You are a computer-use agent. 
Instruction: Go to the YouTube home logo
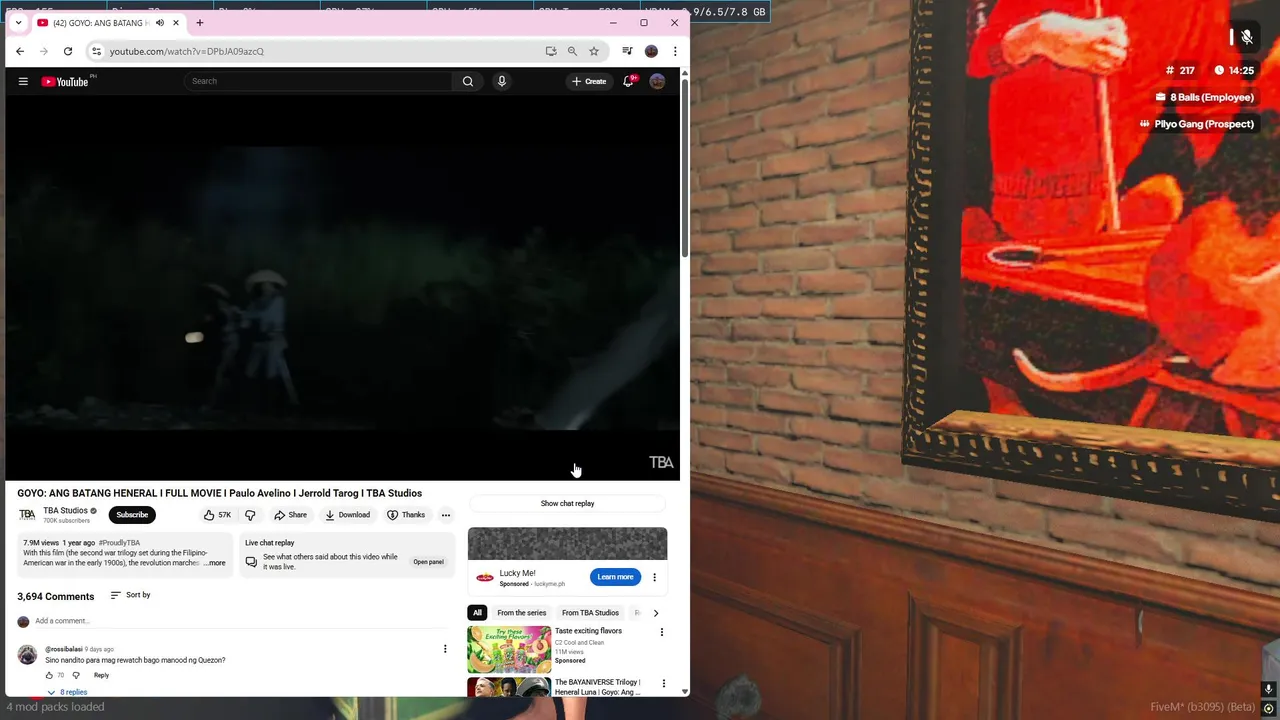coord(65,81)
